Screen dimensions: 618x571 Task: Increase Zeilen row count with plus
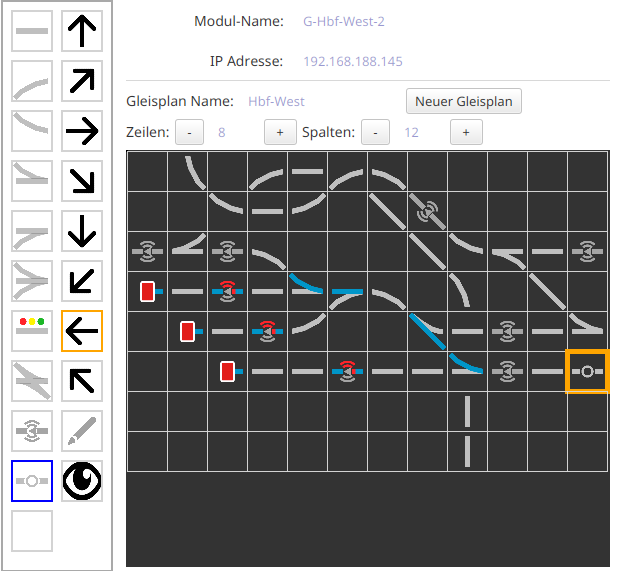[280, 132]
